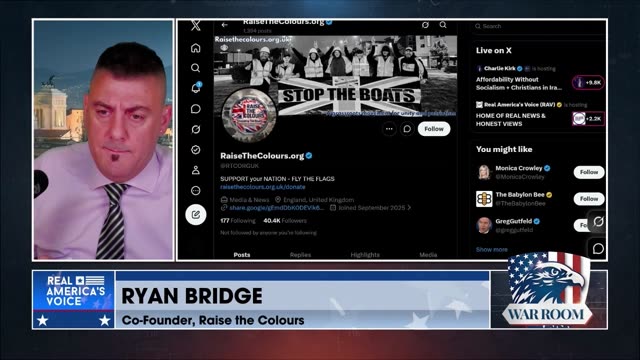Click Media & News category label
Screen dimensions: 640x360
[249, 200]
